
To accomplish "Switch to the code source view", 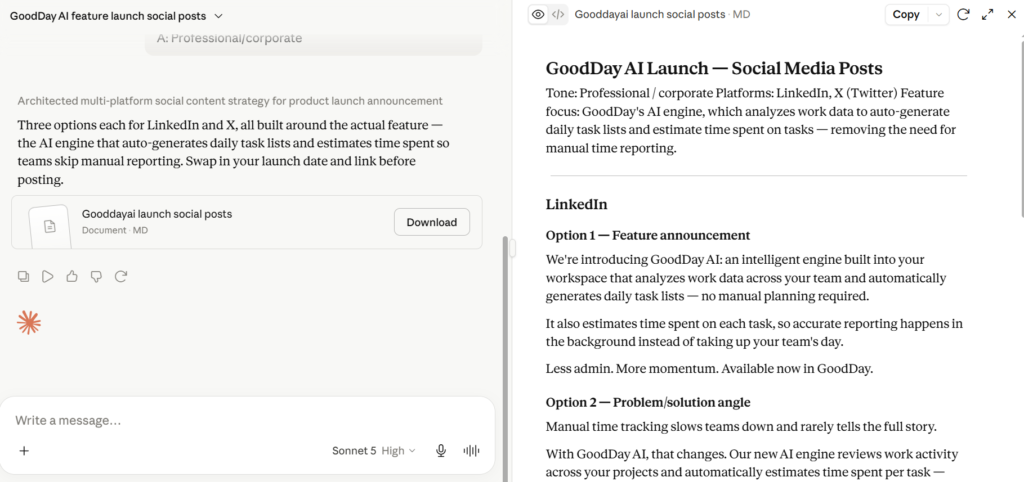I will (x=558, y=14).
